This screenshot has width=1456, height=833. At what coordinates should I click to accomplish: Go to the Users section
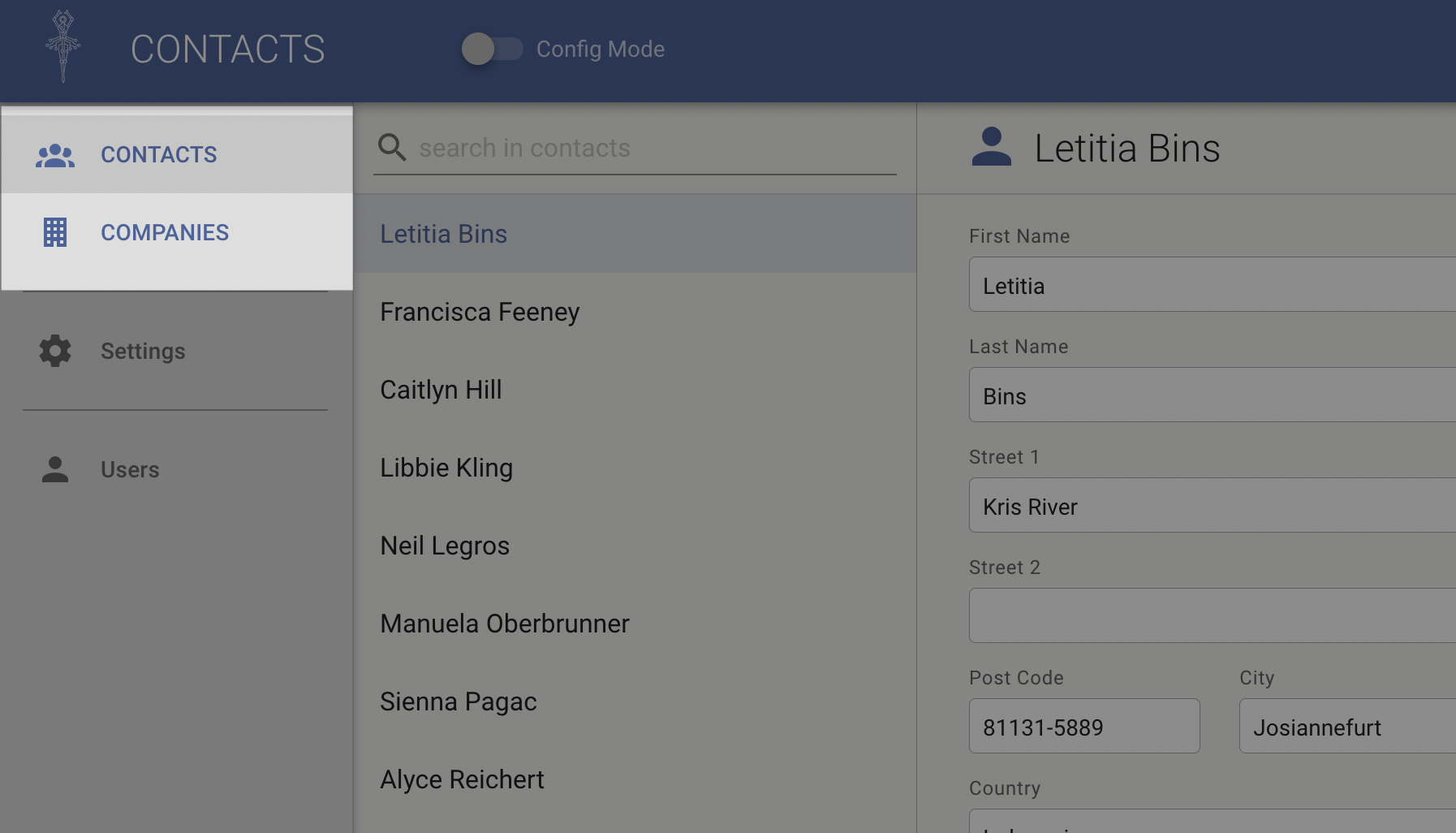tap(130, 470)
